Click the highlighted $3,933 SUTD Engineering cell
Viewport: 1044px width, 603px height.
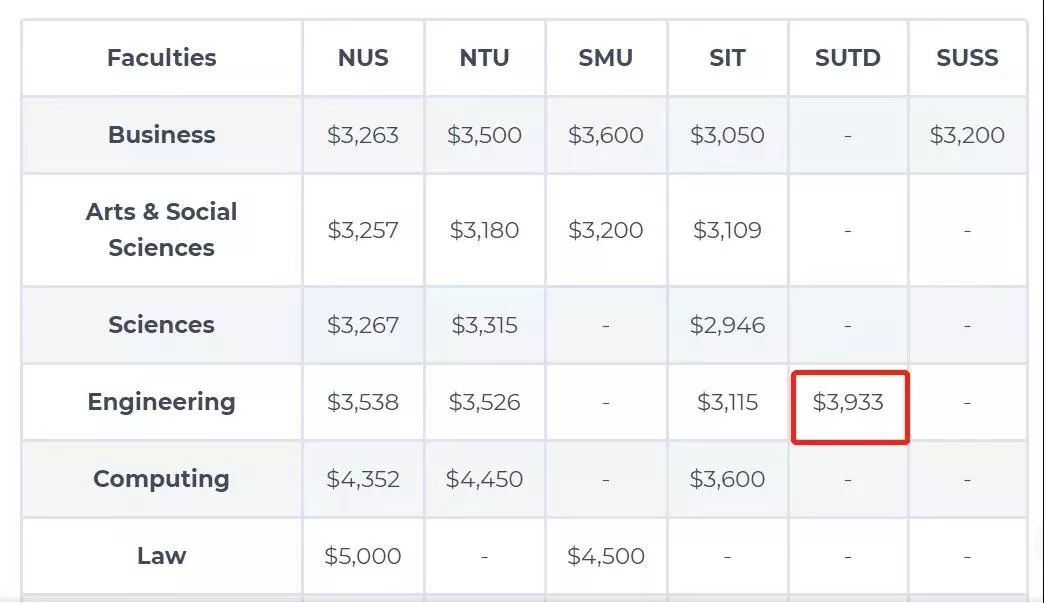coord(848,403)
